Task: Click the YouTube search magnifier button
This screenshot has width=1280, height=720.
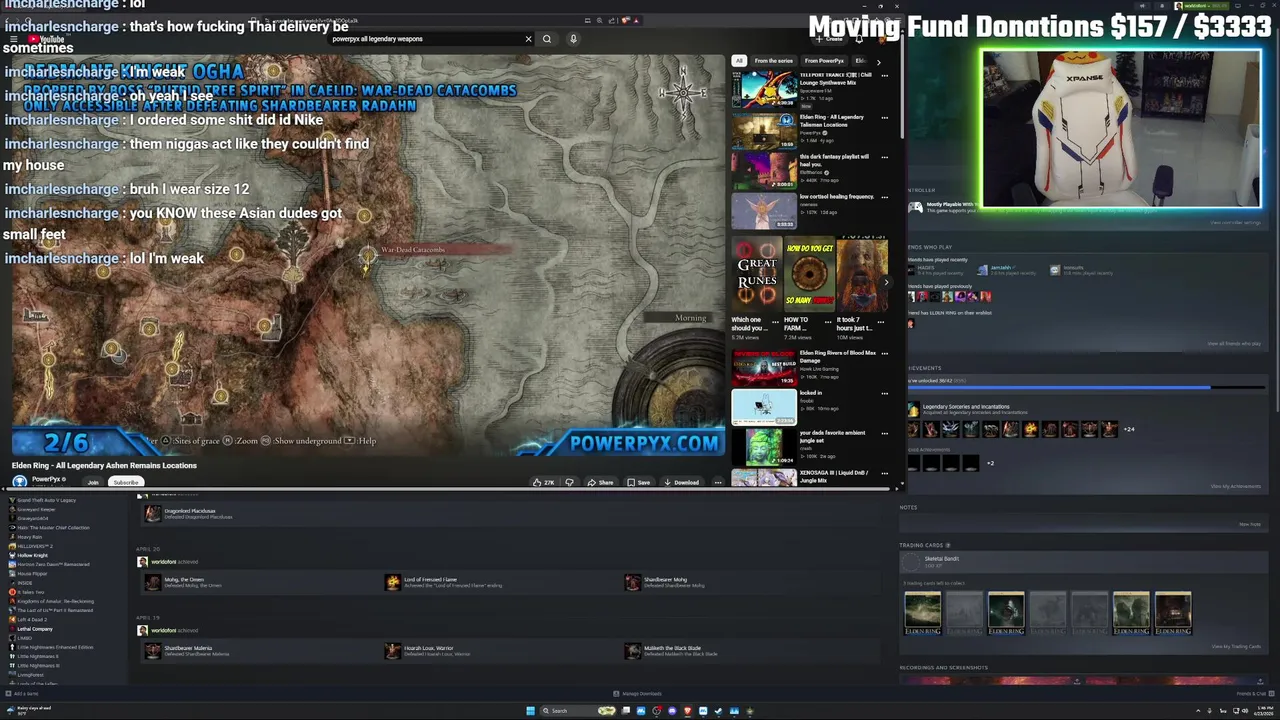Action: (547, 39)
